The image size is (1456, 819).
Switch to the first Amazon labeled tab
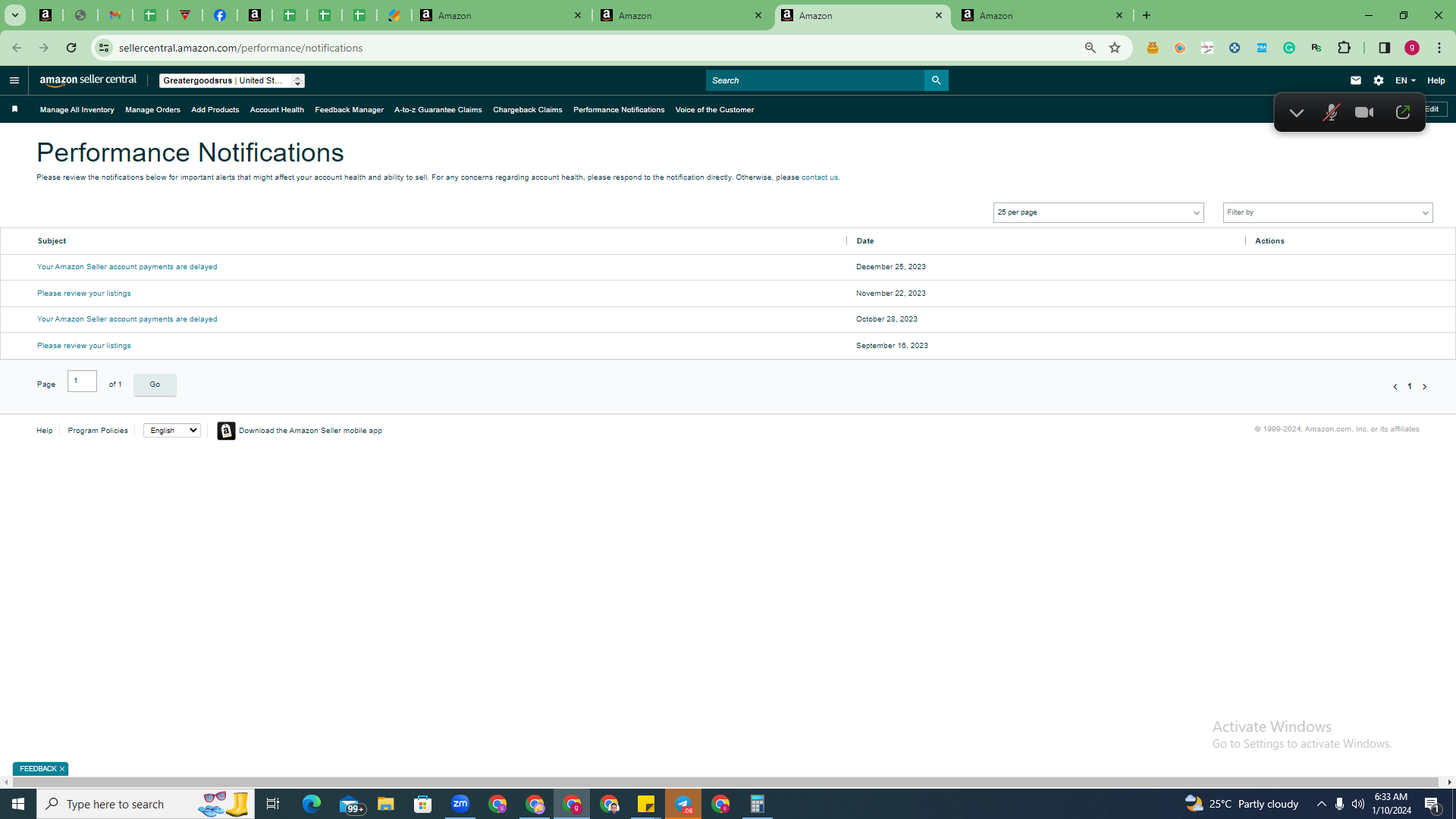pyautogui.click(x=500, y=15)
